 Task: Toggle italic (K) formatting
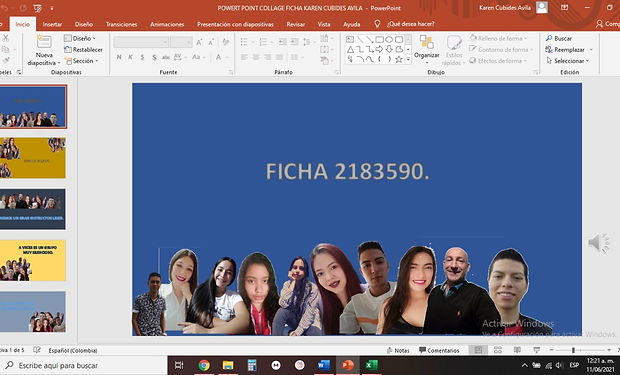click(x=130, y=57)
